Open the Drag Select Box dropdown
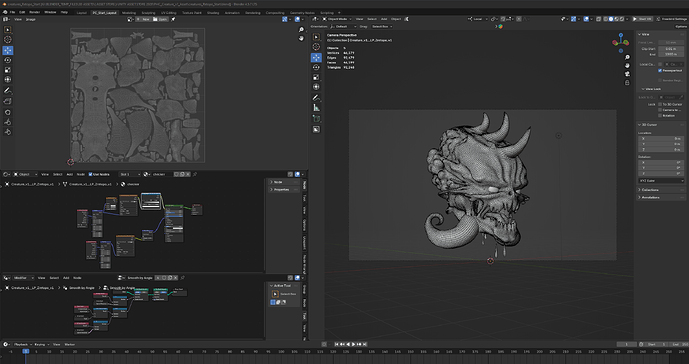This screenshot has height=364, width=689. [382, 26]
